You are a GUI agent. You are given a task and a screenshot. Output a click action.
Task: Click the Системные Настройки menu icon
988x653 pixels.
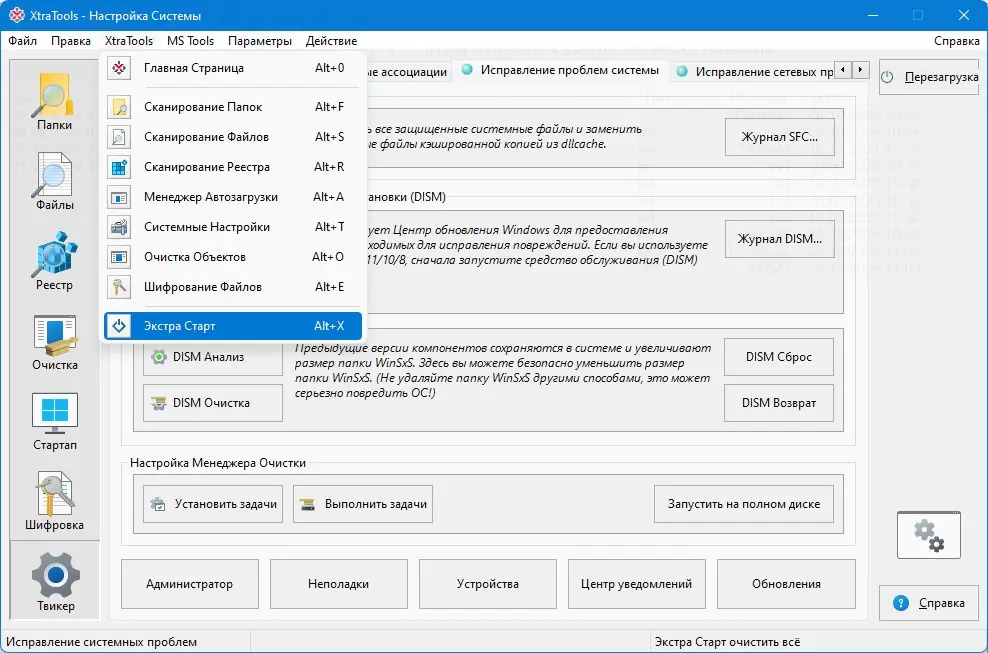[119, 227]
